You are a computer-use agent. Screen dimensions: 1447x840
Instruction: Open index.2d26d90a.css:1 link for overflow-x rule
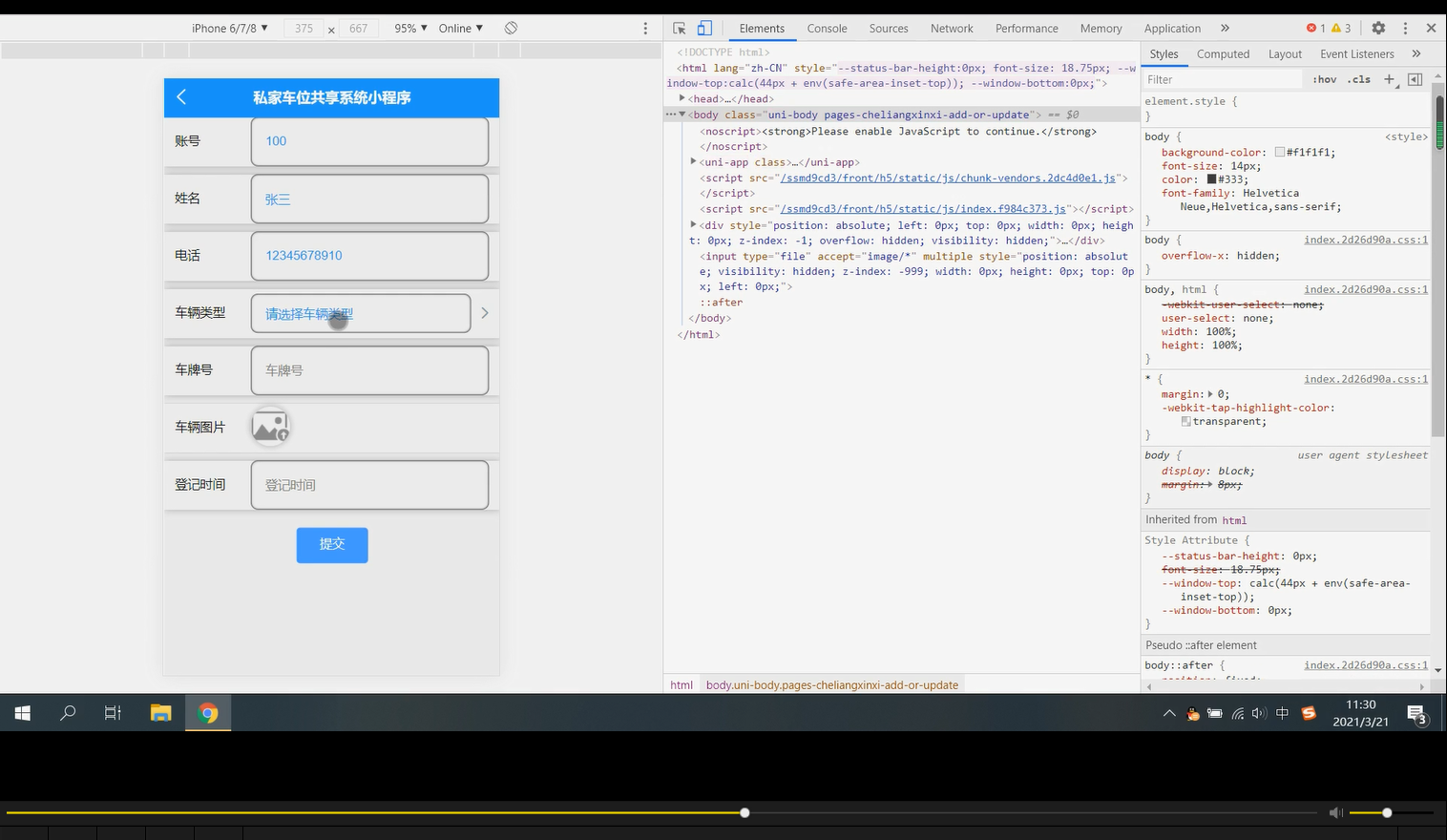[x=1366, y=240]
